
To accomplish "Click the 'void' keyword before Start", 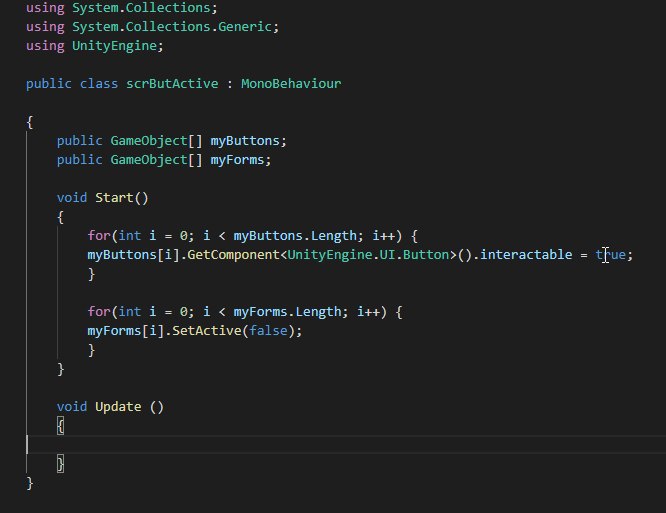I will tap(72, 198).
